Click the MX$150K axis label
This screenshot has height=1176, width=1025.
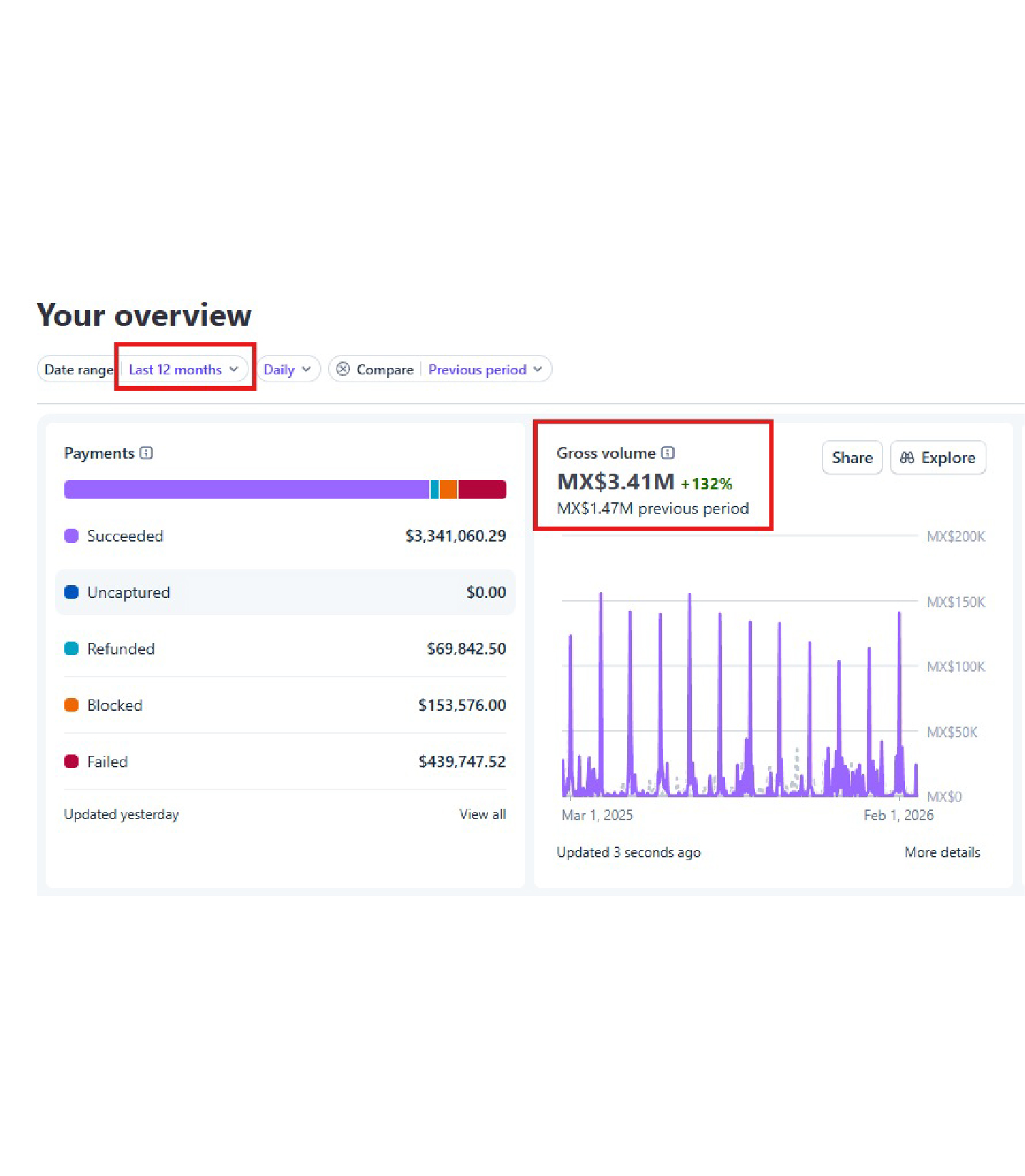tap(956, 602)
